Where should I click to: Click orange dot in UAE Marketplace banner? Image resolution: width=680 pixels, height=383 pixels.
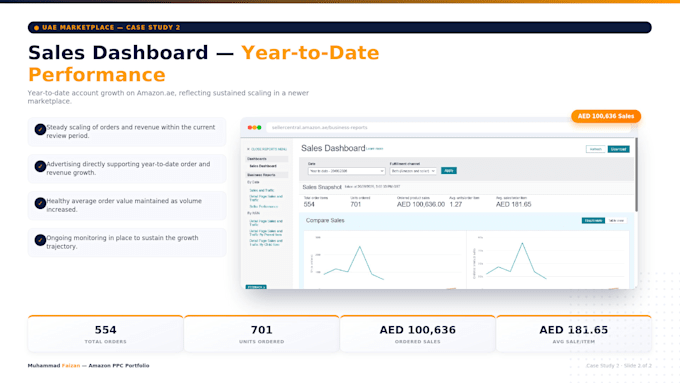click(x=36, y=28)
